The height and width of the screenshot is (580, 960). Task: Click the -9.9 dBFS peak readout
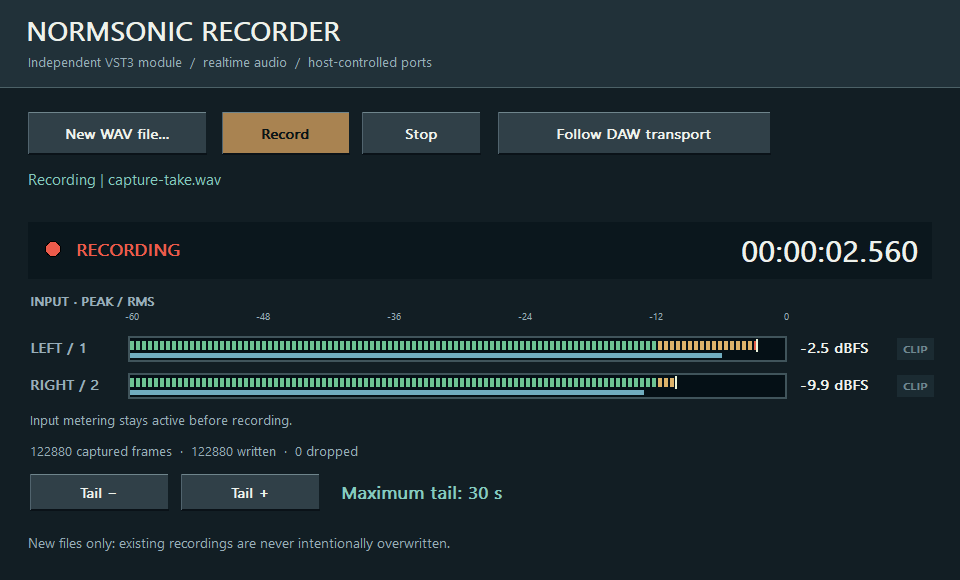pos(834,385)
